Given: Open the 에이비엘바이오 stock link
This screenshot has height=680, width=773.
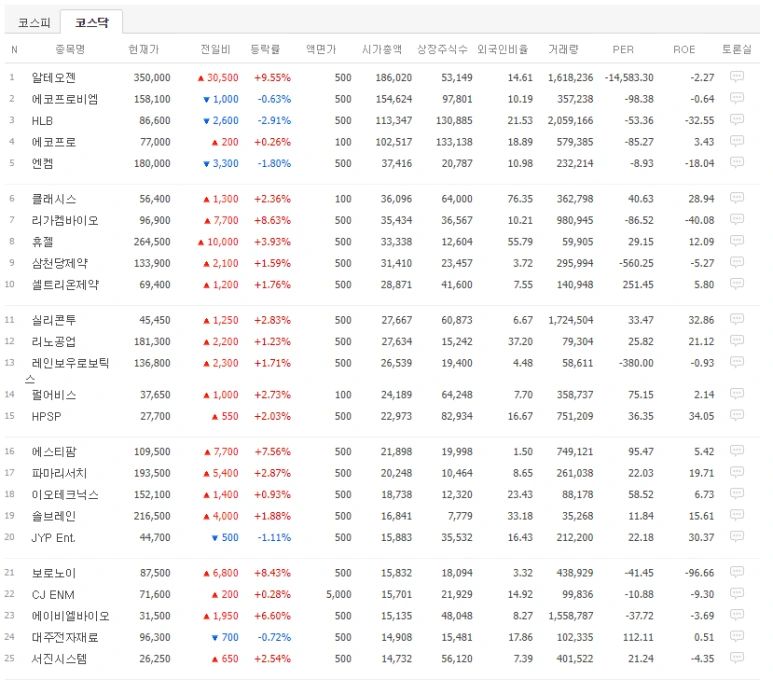Looking at the screenshot, I should (x=70, y=616).
